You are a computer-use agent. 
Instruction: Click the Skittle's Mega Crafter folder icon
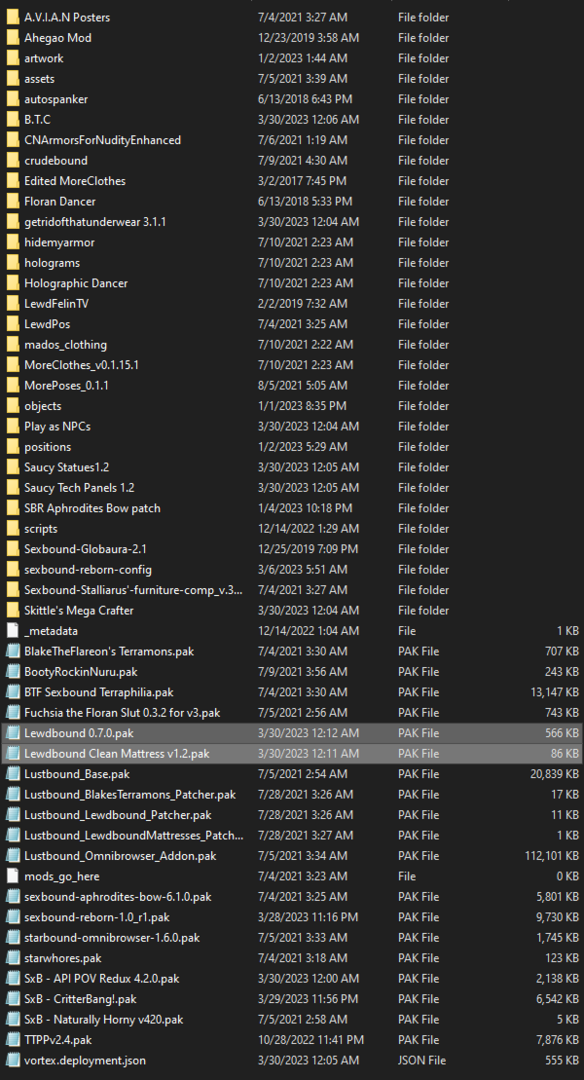tap(12, 610)
